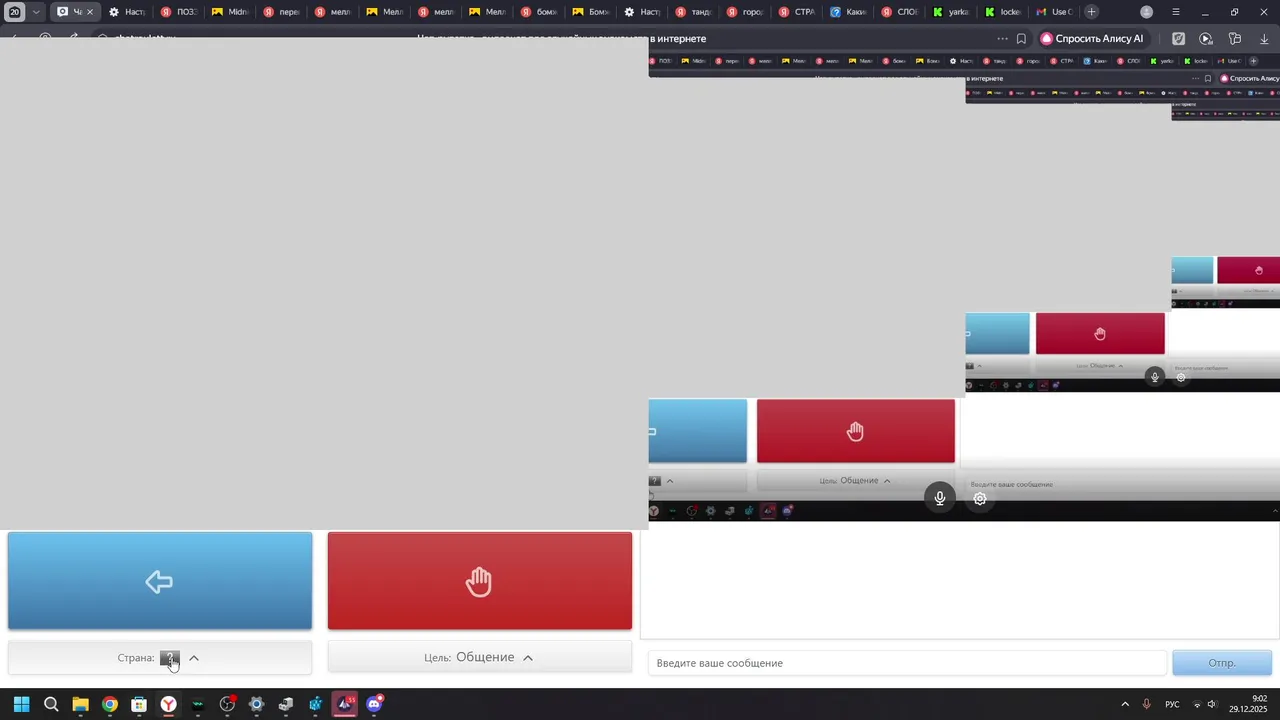Open OBS Studio from the taskbar

click(x=227, y=704)
